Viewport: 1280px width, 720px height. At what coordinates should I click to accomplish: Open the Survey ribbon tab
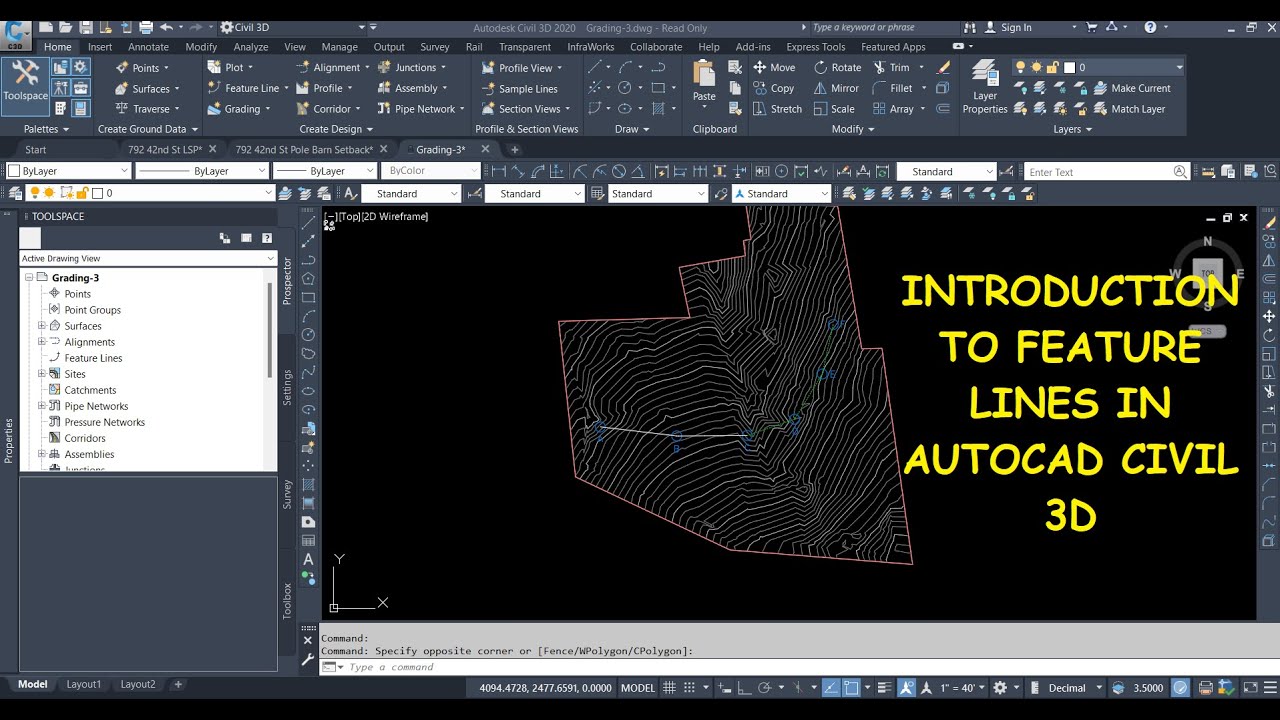point(434,46)
